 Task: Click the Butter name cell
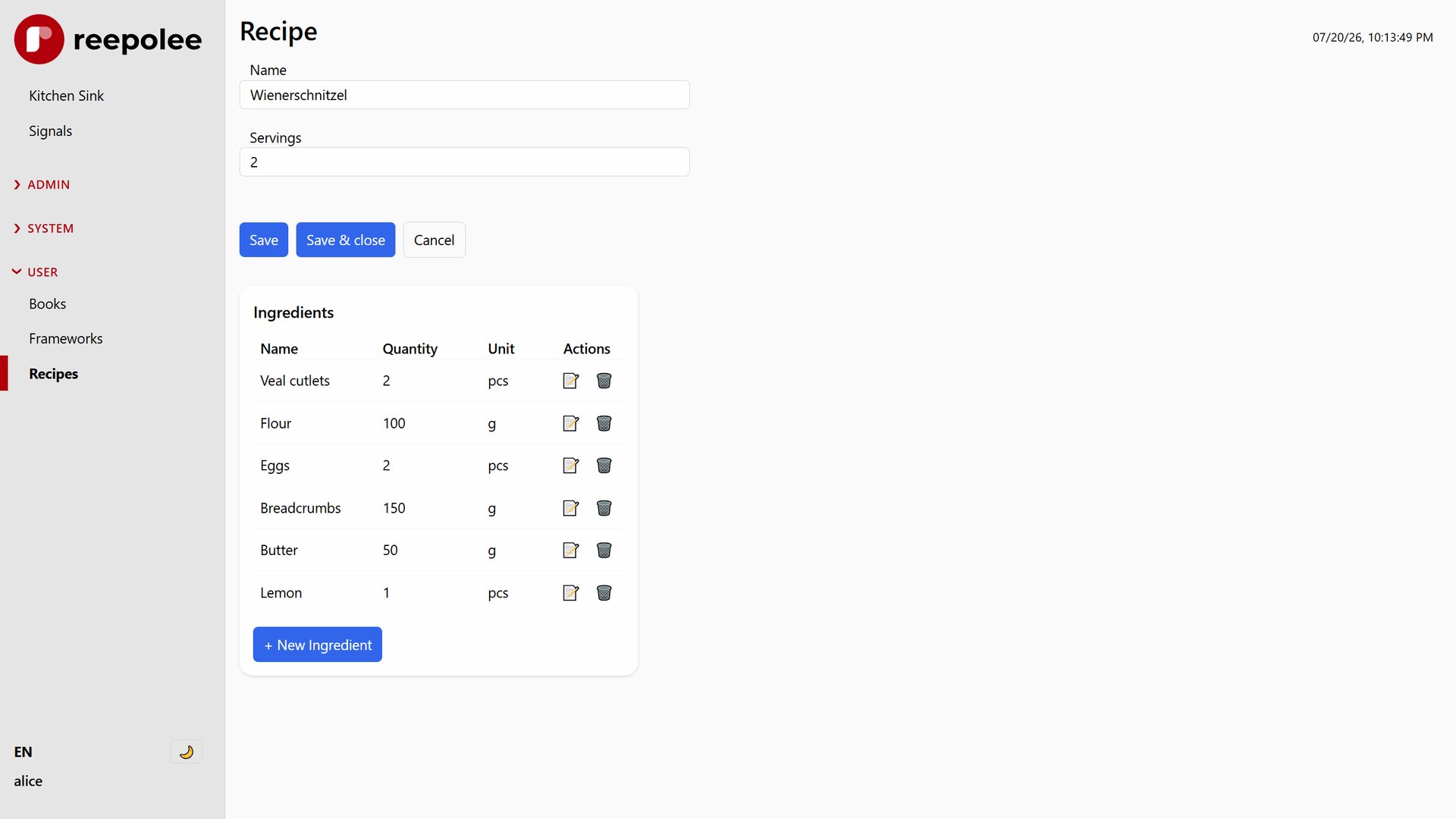pyautogui.click(x=279, y=551)
